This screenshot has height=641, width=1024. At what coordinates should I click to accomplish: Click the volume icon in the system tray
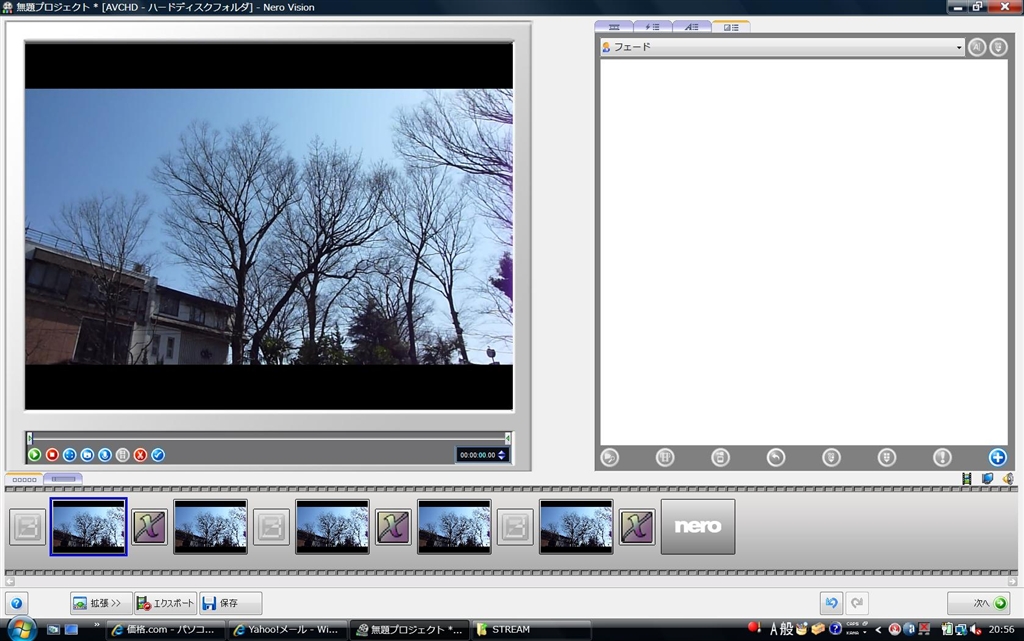[976, 630]
